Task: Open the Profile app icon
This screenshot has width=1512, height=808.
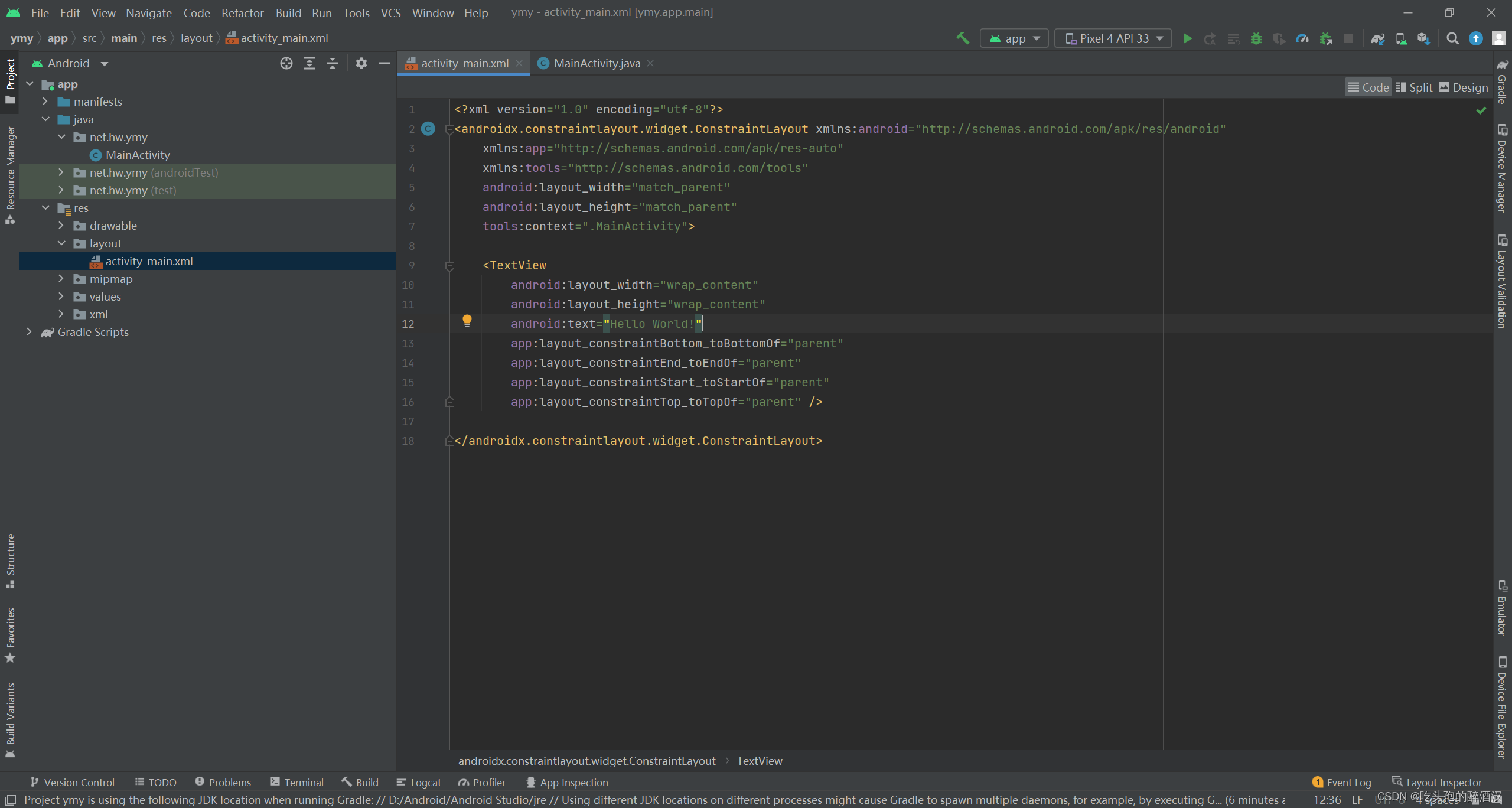Action: point(1302,39)
